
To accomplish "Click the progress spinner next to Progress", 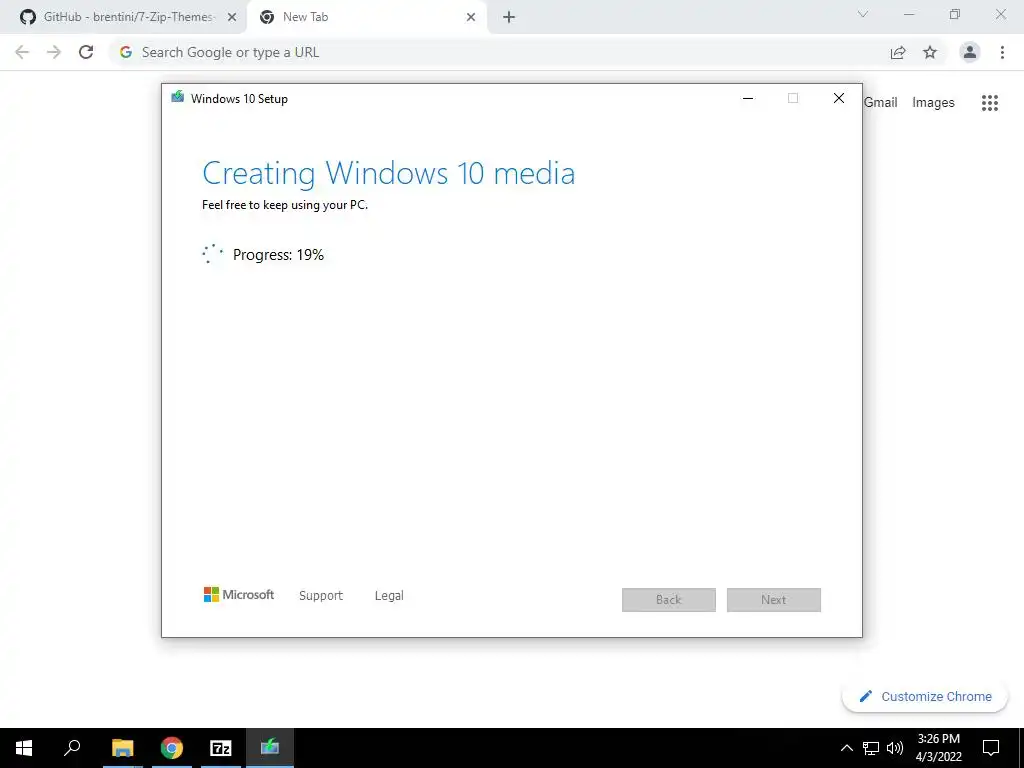I will tap(212, 254).
